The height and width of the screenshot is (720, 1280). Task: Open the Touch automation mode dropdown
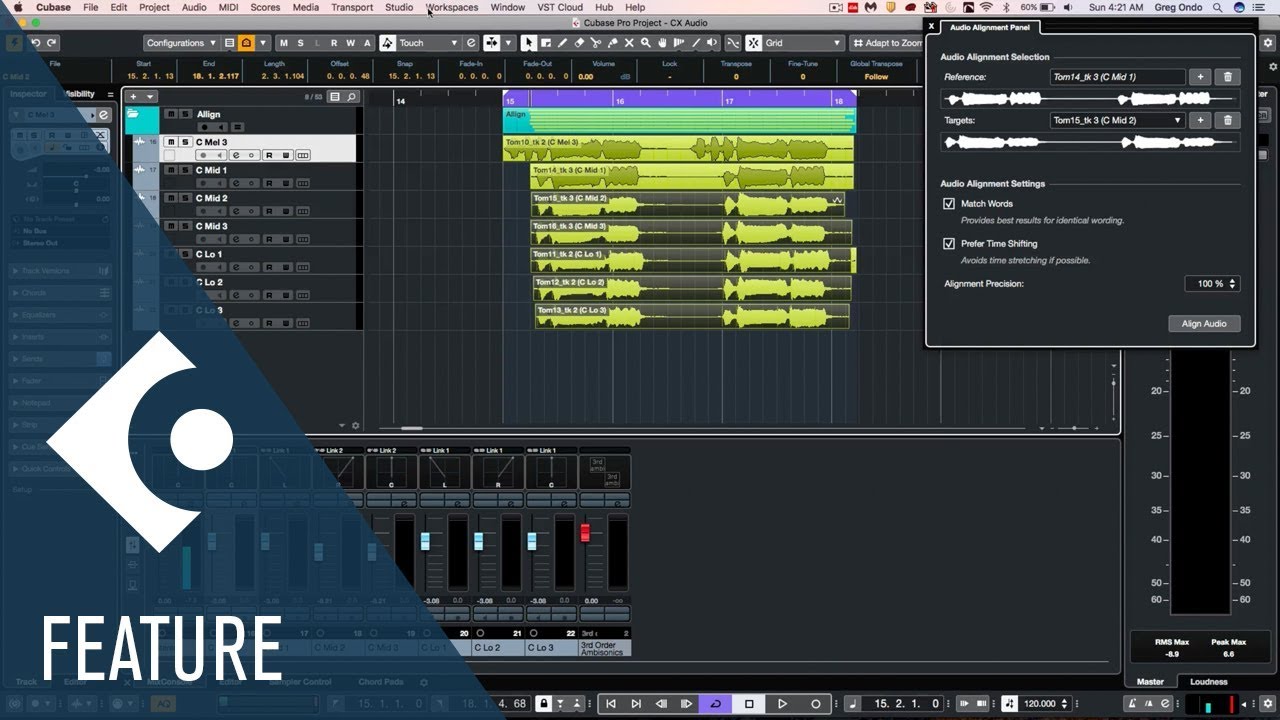pyautogui.click(x=429, y=43)
